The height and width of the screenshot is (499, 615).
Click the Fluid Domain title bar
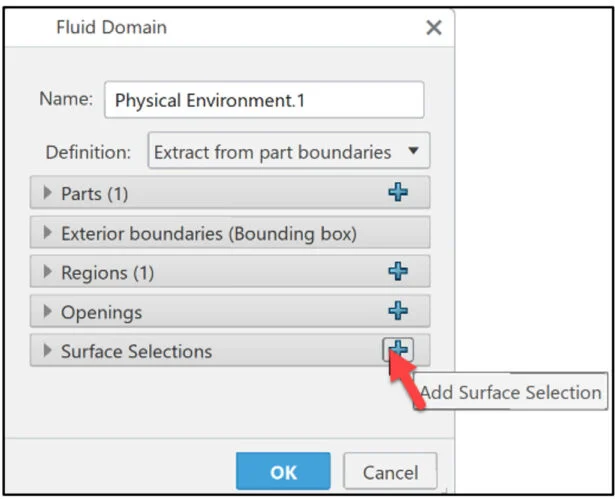tap(200, 28)
